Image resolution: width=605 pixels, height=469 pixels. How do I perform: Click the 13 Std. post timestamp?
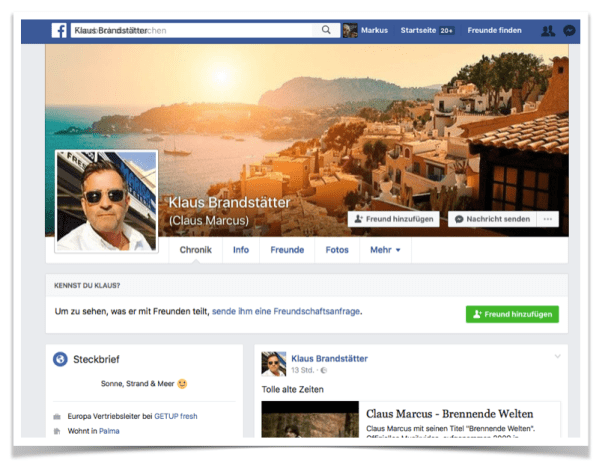tap(302, 370)
